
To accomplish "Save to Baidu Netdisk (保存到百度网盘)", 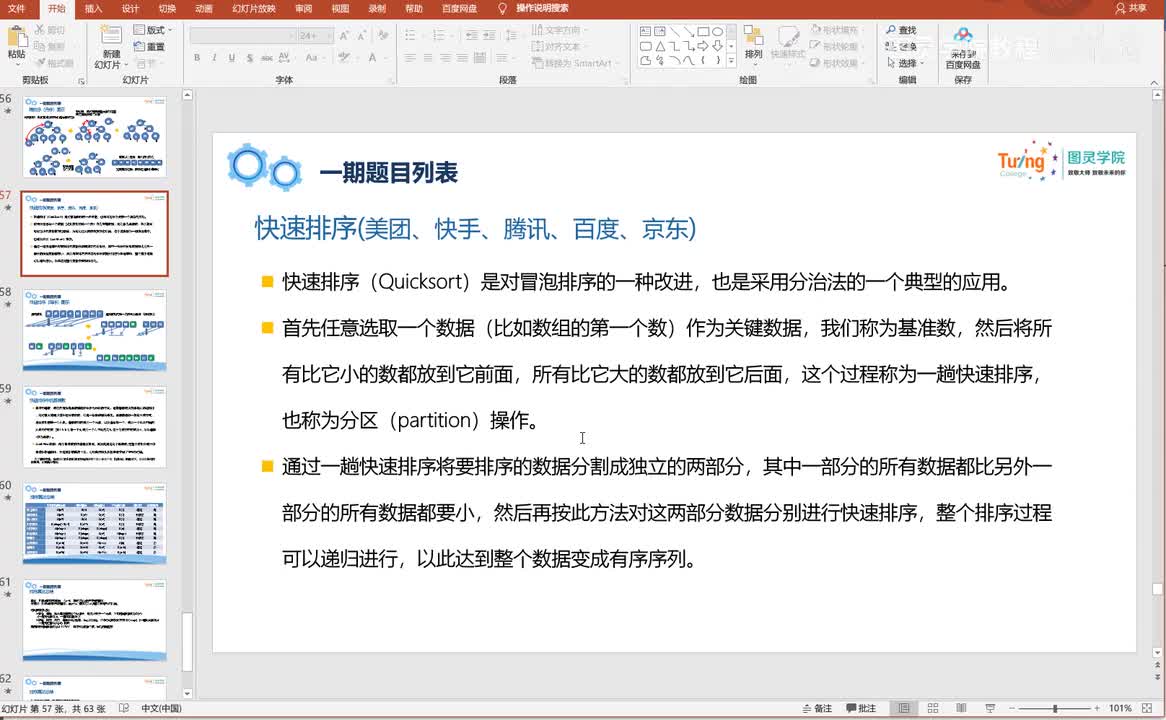I will 963,48.
